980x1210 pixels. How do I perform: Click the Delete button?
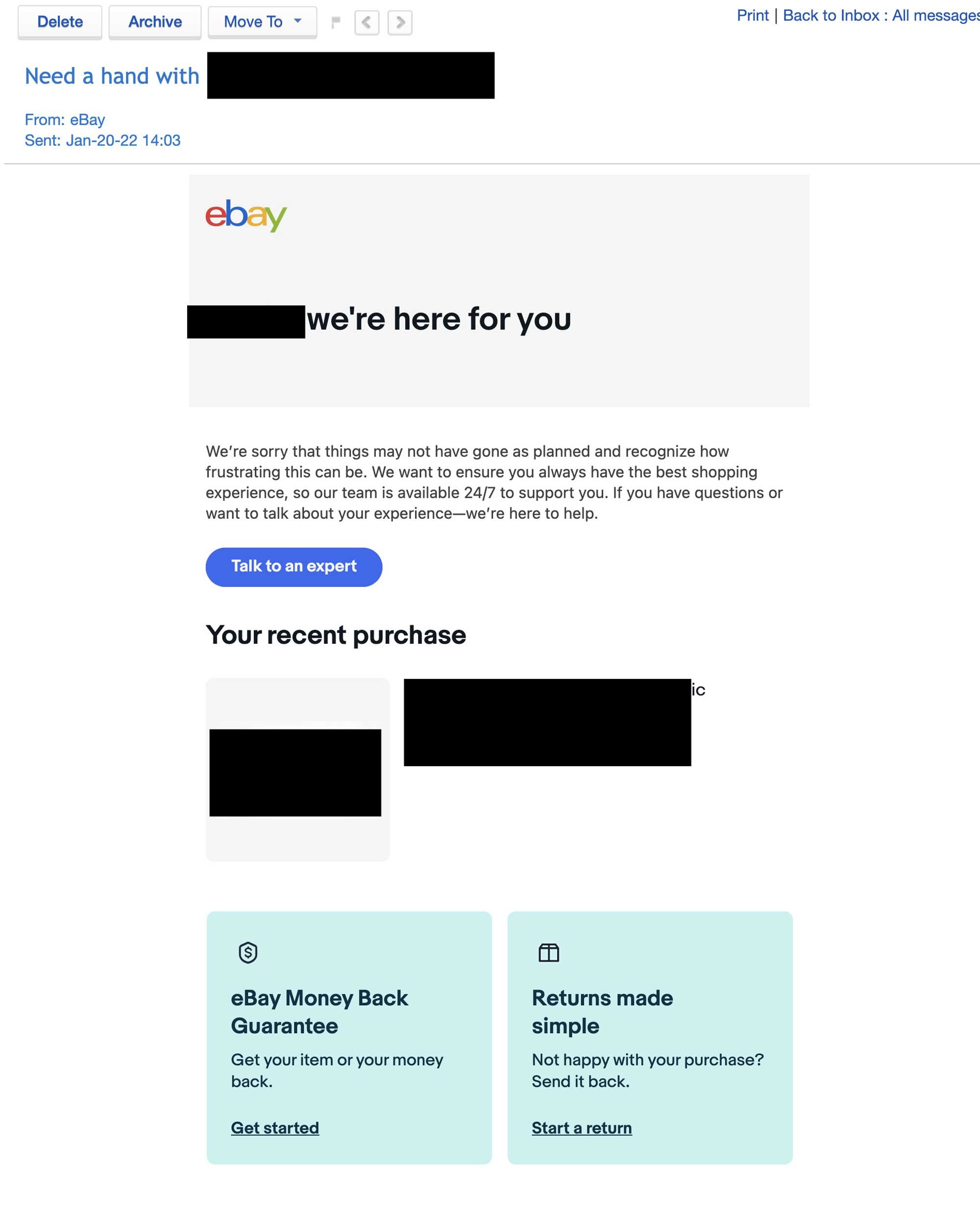[x=60, y=22]
